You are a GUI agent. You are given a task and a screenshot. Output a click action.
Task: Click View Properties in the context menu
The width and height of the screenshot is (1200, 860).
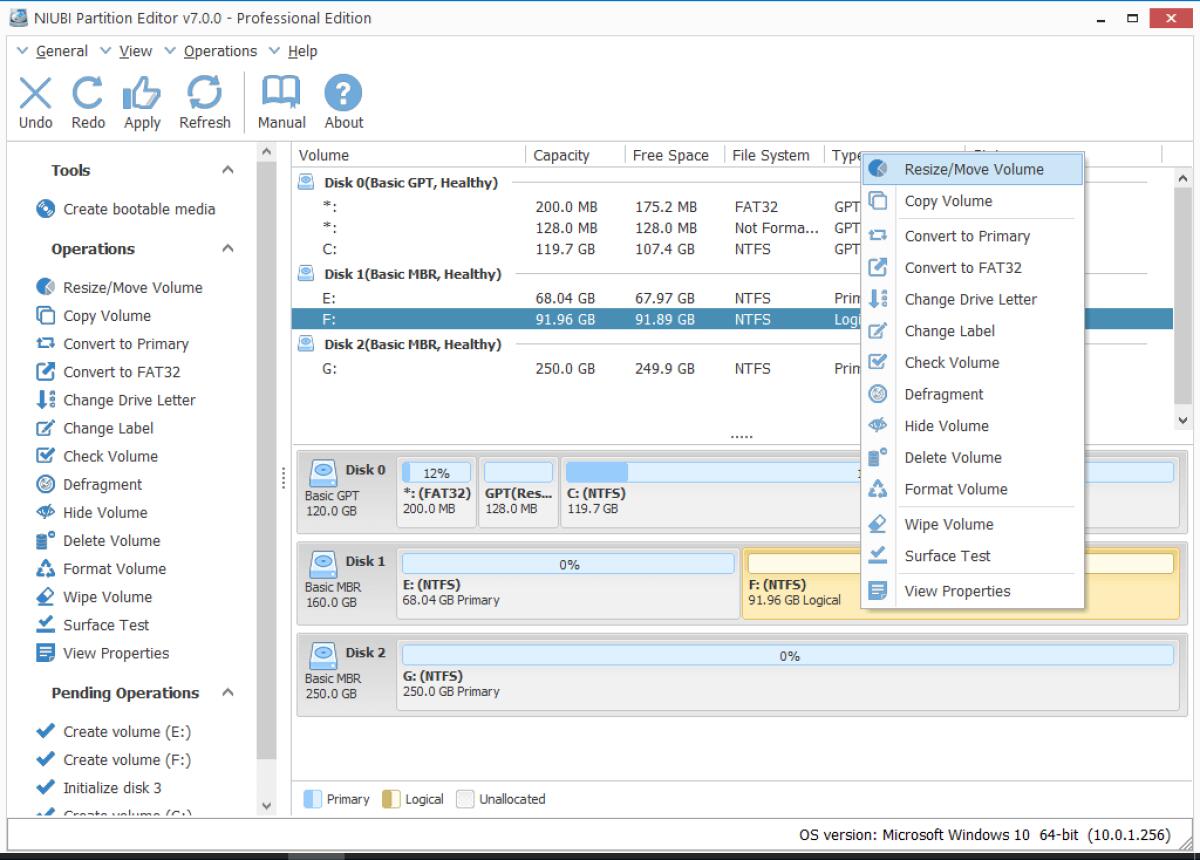(956, 590)
